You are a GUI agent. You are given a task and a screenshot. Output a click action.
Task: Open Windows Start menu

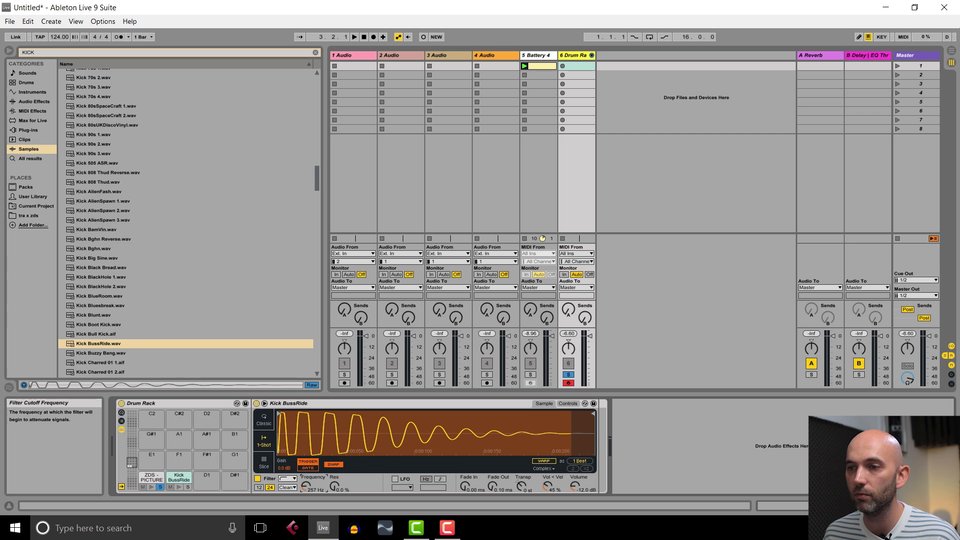15,528
